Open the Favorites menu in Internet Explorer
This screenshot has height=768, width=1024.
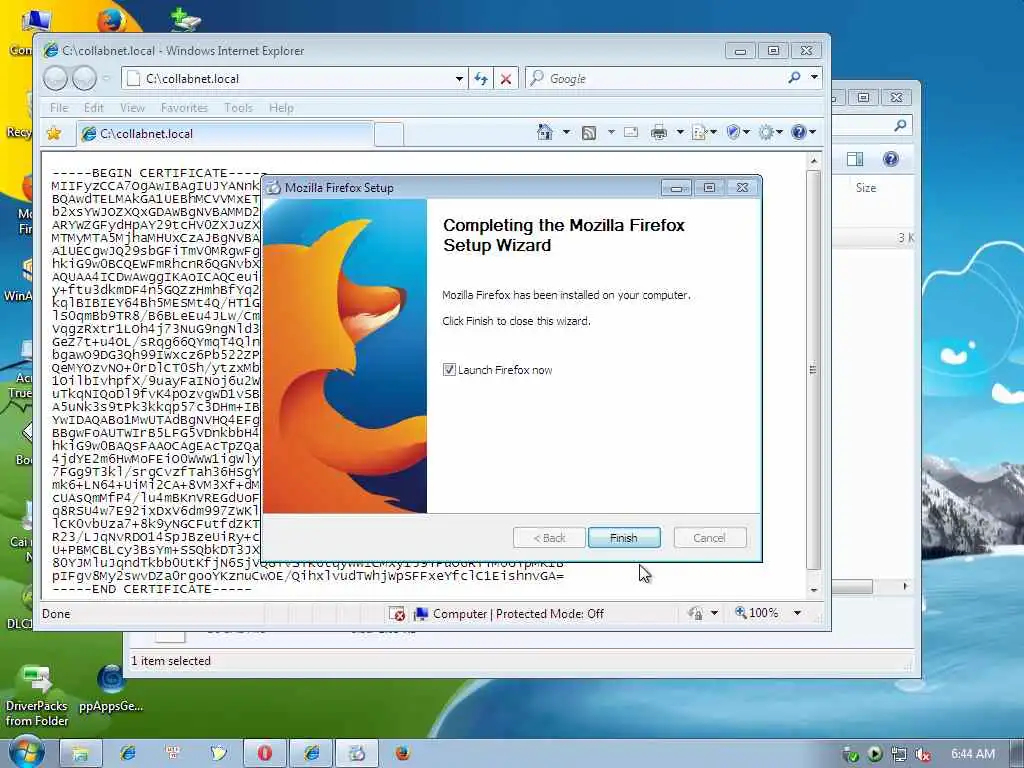[x=184, y=108]
